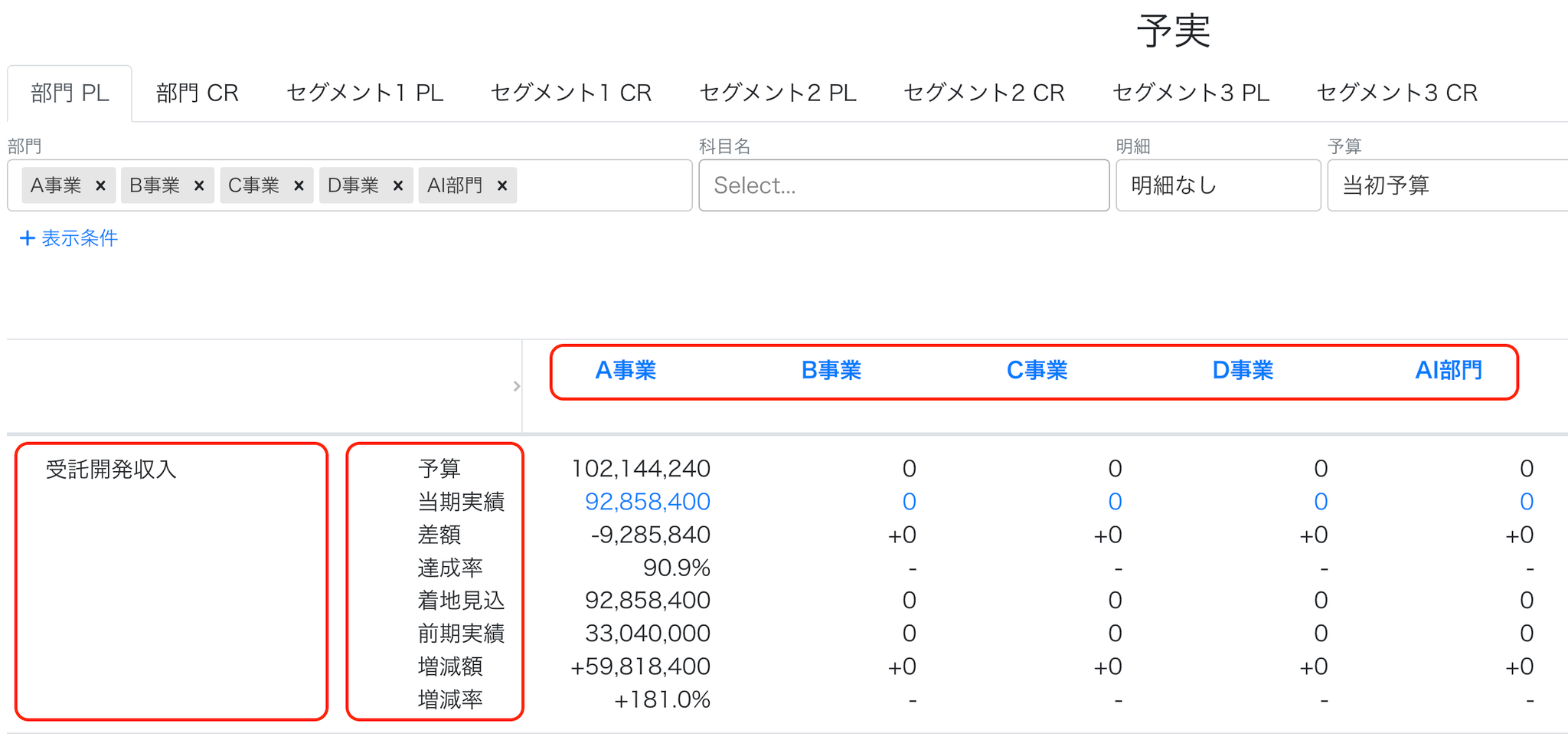This screenshot has width=1568, height=740.
Task: Remove the D事業 tag from 部門 filter
Action: (398, 185)
